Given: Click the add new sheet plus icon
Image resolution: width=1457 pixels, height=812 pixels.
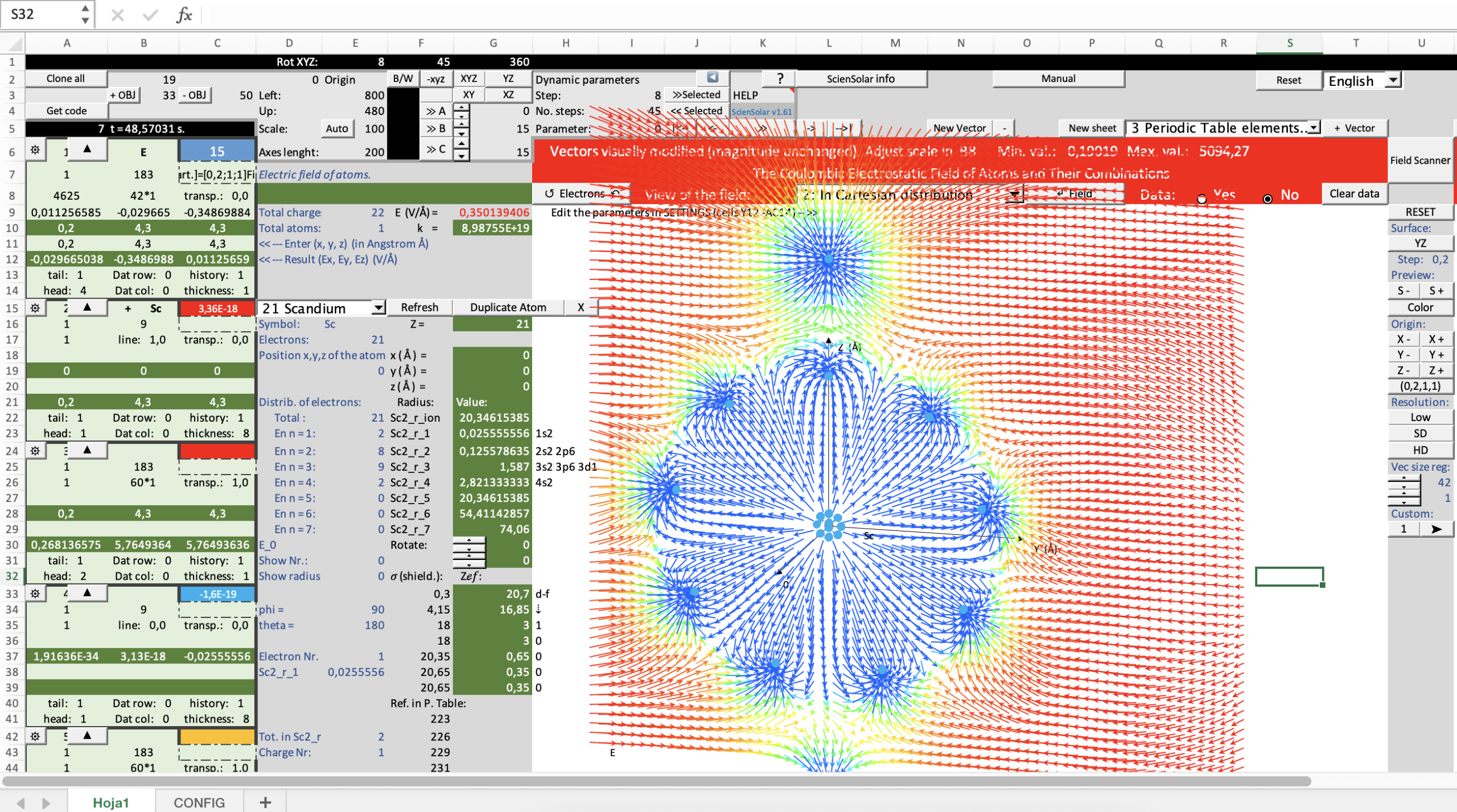Looking at the screenshot, I should pyautogui.click(x=265, y=802).
